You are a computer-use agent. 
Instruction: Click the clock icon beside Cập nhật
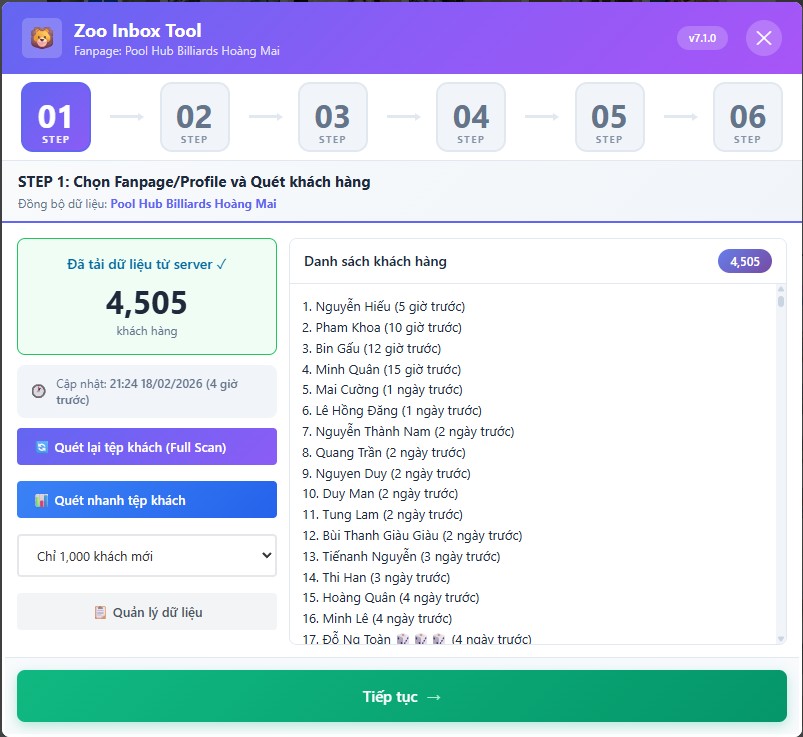[39, 391]
